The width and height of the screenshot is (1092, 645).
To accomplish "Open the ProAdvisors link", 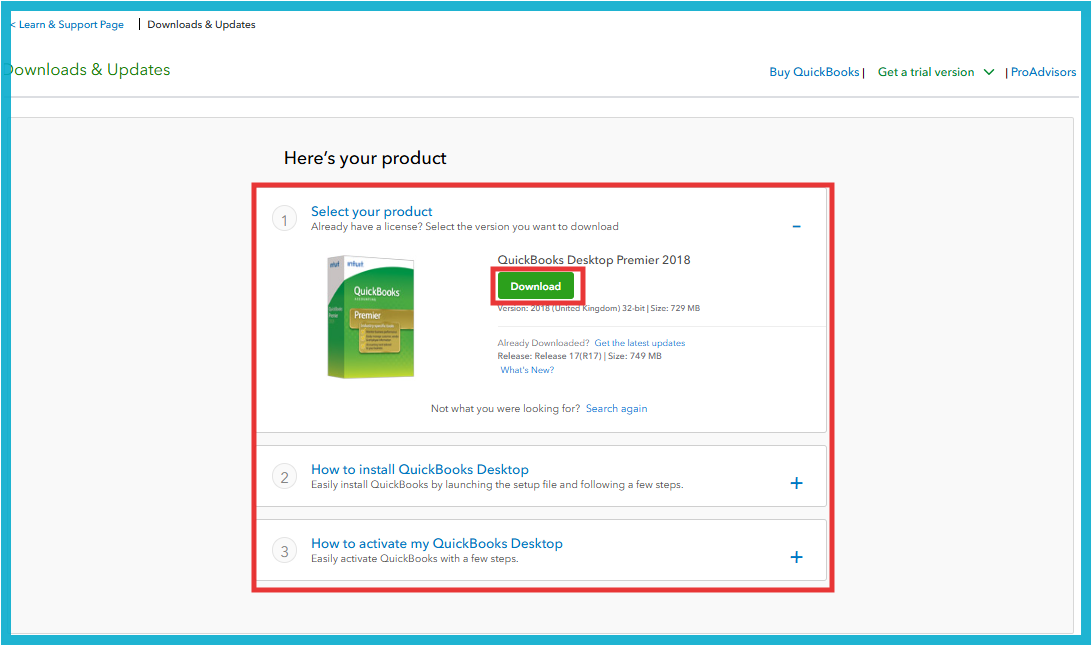I will [x=1043, y=72].
